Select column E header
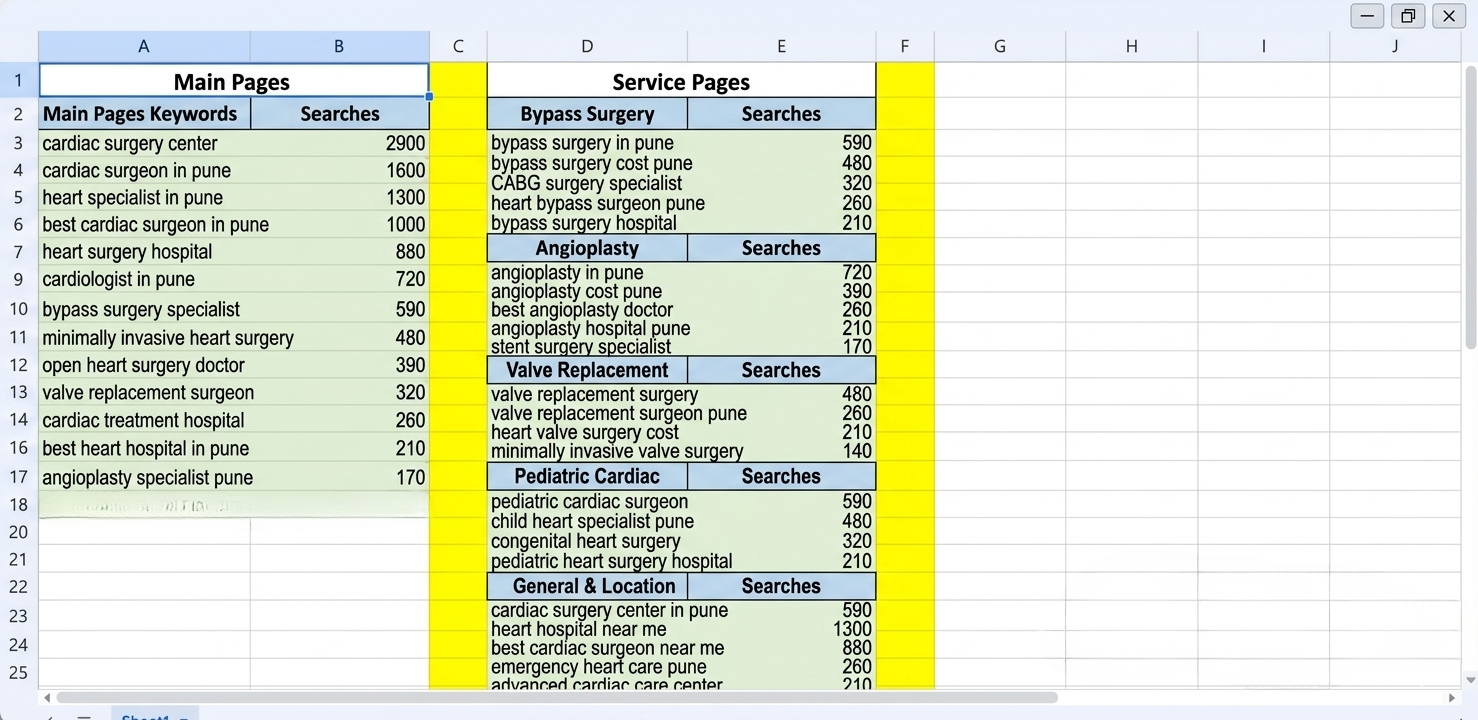The width and height of the screenshot is (1478, 720). [781, 46]
